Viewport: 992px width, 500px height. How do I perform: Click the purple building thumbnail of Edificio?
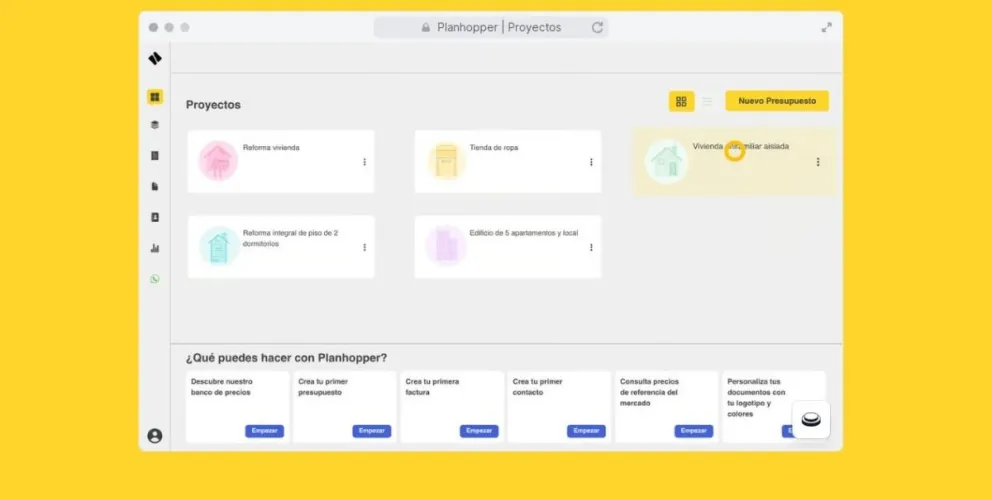click(x=446, y=246)
